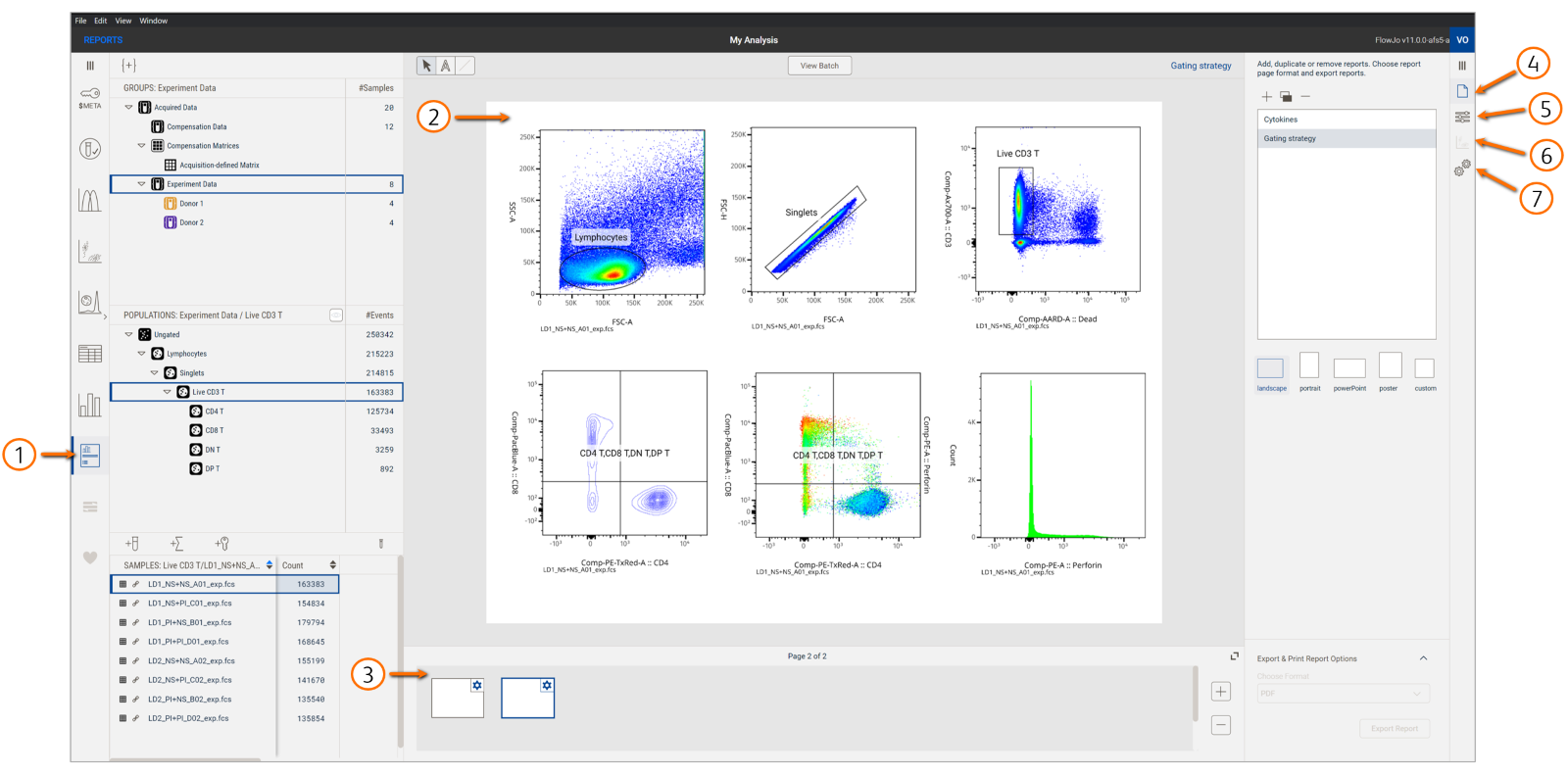
Task: Open the Count column sort dropdown
Action: coord(333,565)
